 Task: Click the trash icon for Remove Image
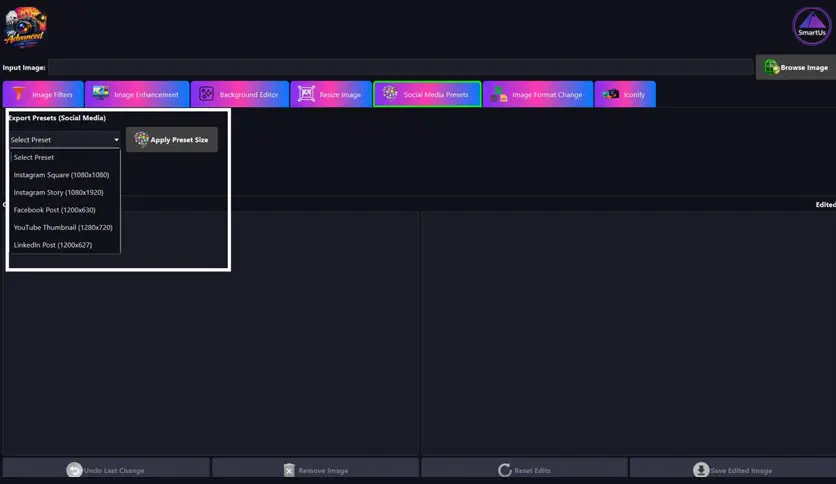coord(289,470)
